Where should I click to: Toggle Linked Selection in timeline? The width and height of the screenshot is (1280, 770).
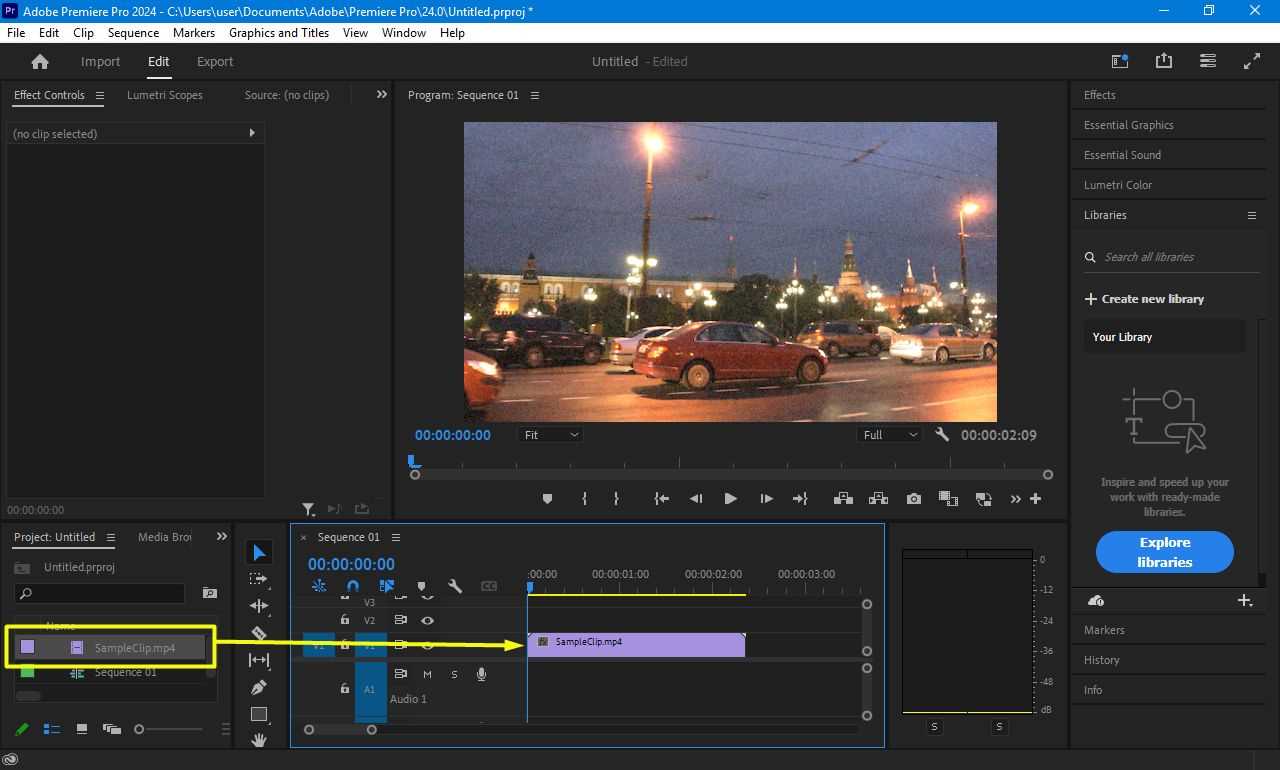pyautogui.click(x=387, y=586)
